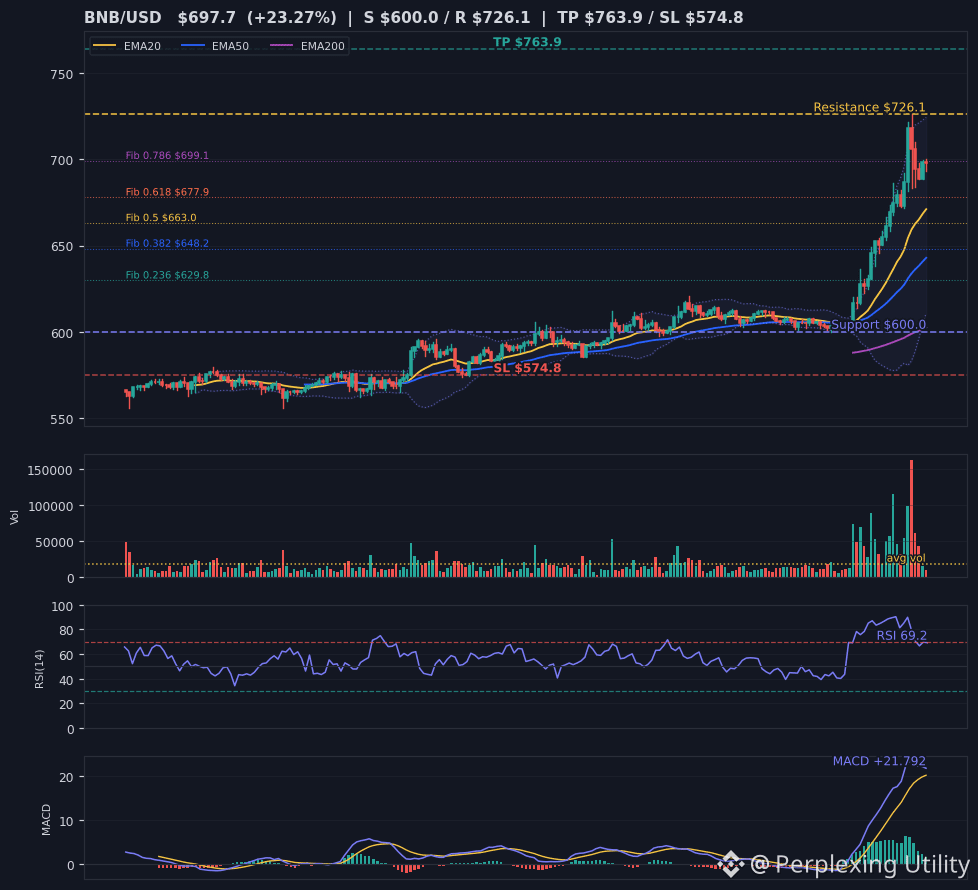
Task: Click the 700 price axis tick
Action: pos(62,160)
